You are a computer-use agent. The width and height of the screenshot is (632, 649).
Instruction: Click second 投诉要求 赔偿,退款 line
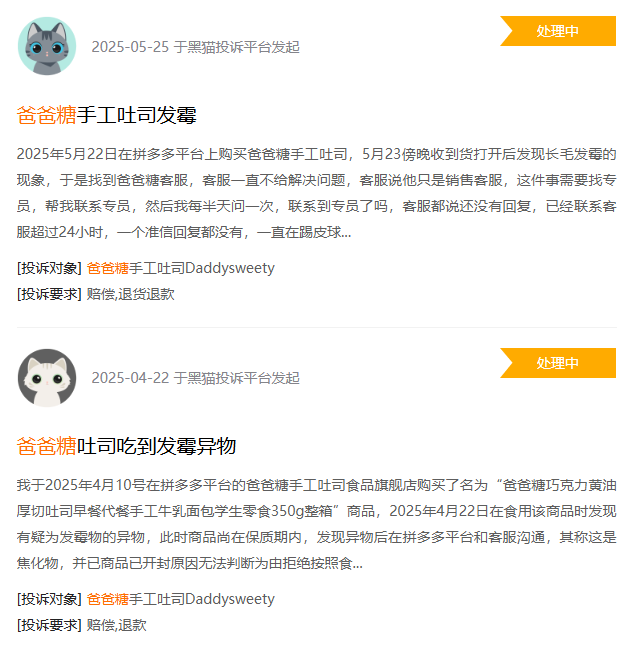[82, 625]
